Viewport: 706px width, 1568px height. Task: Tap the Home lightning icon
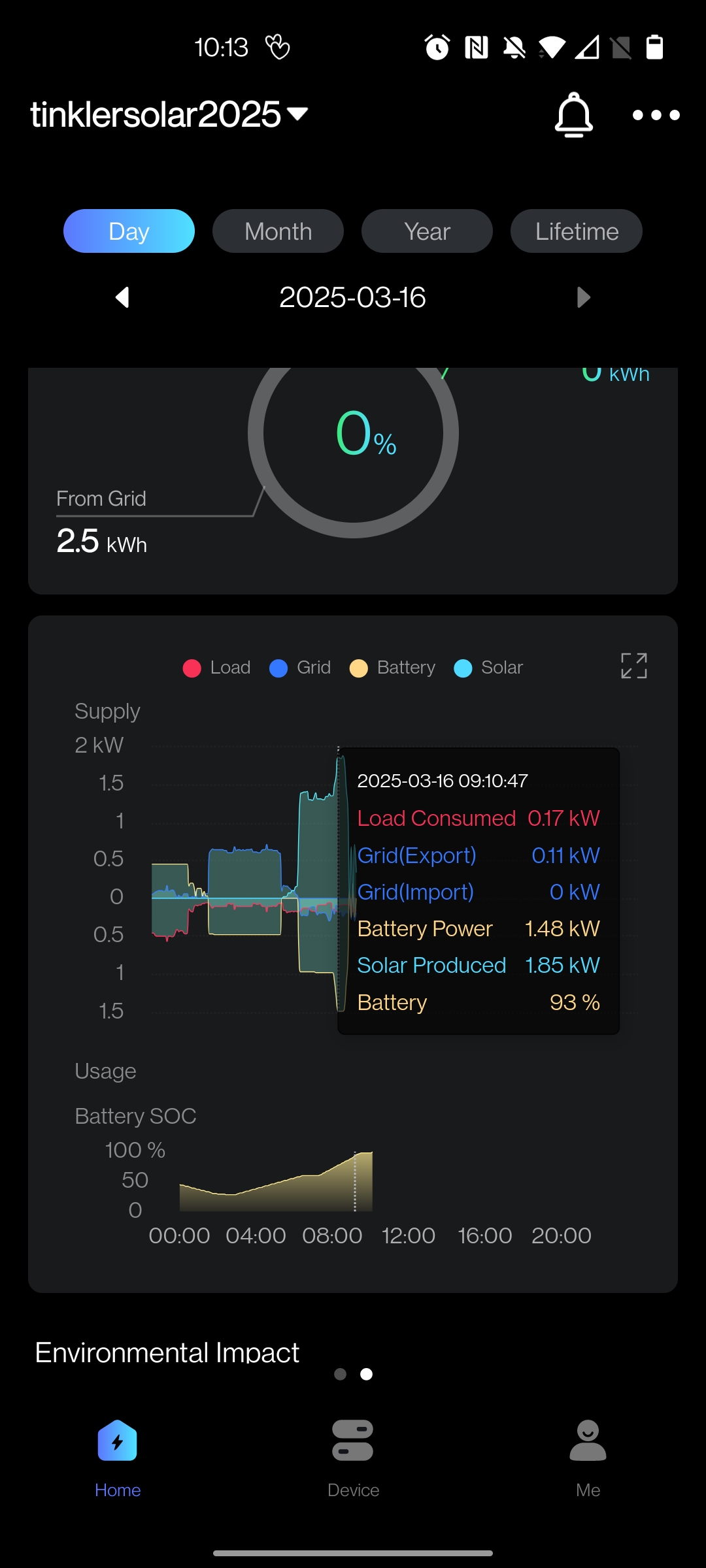(x=118, y=1441)
